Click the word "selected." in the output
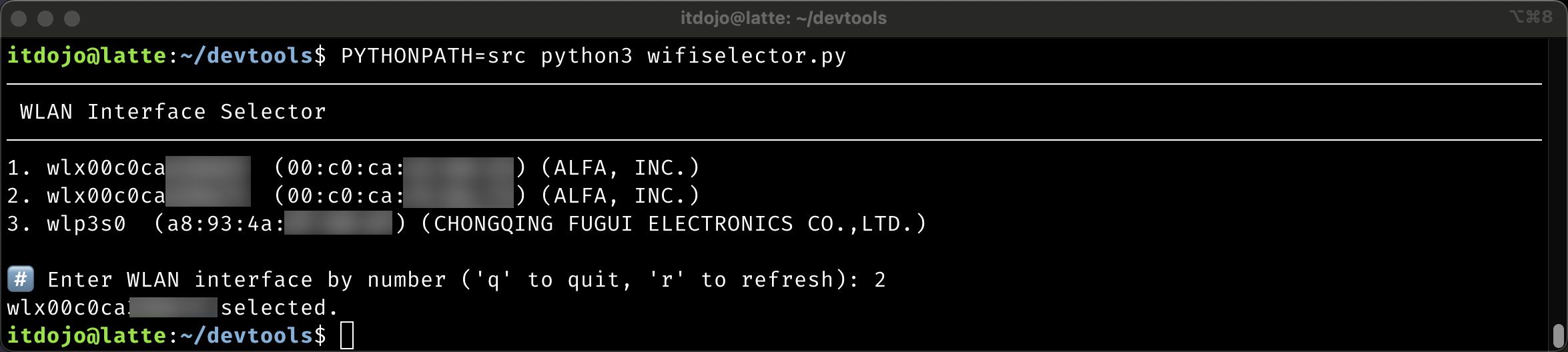The height and width of the screenshot is (352, 1568). (280, 307)
